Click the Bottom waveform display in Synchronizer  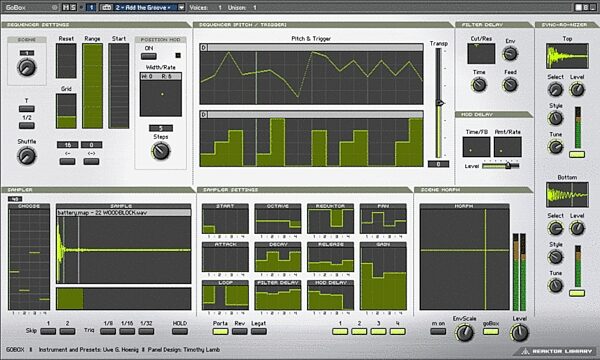click(567, 195)
